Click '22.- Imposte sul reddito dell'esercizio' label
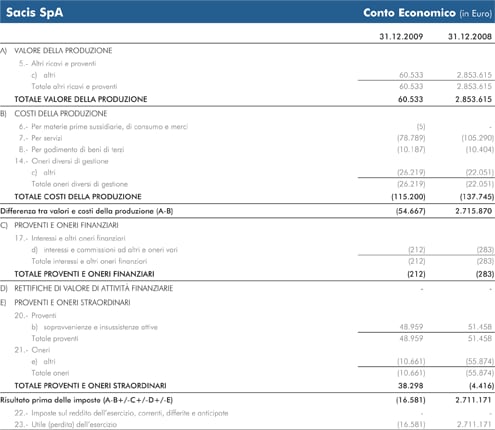The width and height of the screenshot is (495, 430). click(121, 413)
